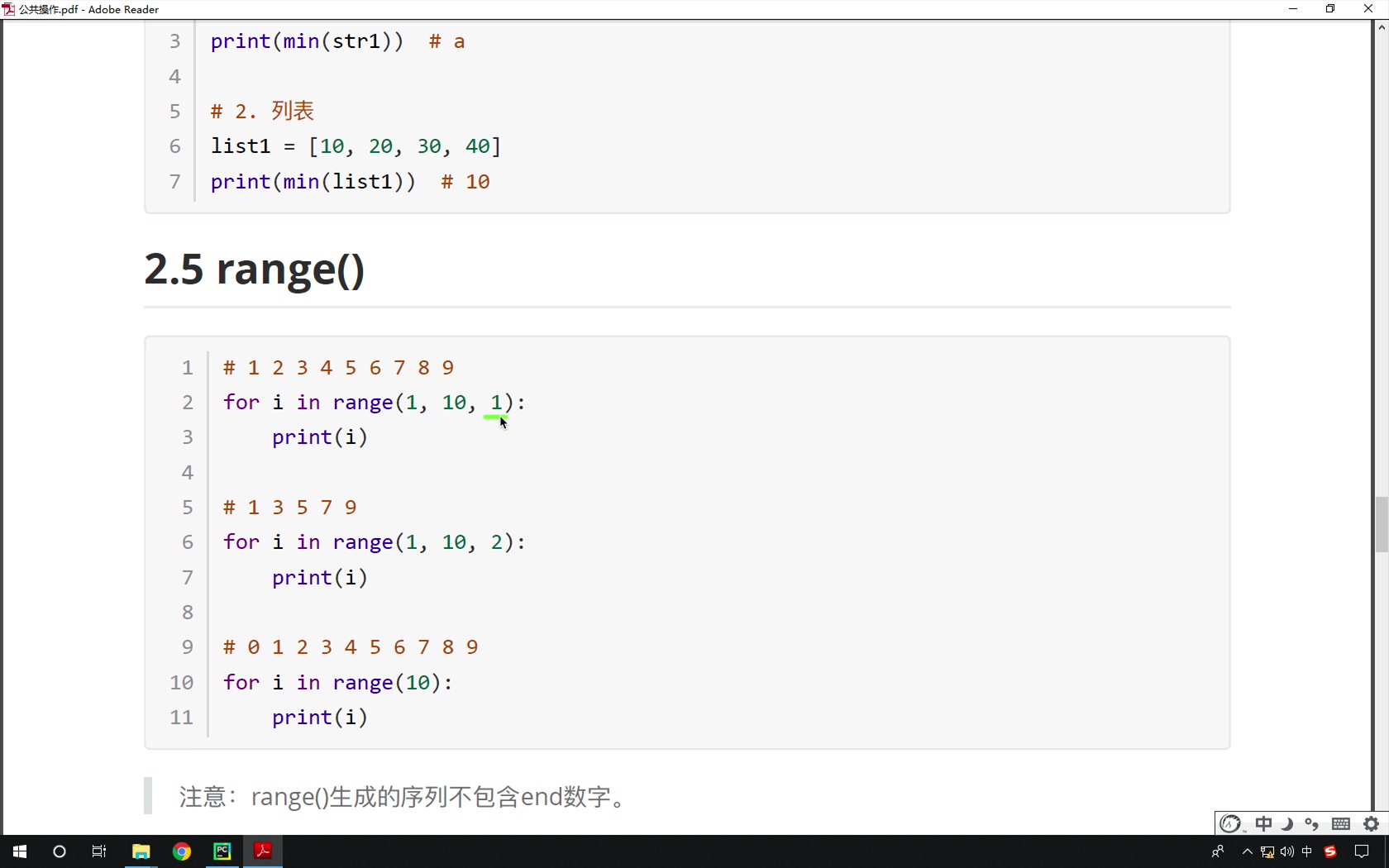Screen dimensions: 1389x868
Task: Toggle Chinese/English mode on IME toolbar
Action: (1264, 824)
